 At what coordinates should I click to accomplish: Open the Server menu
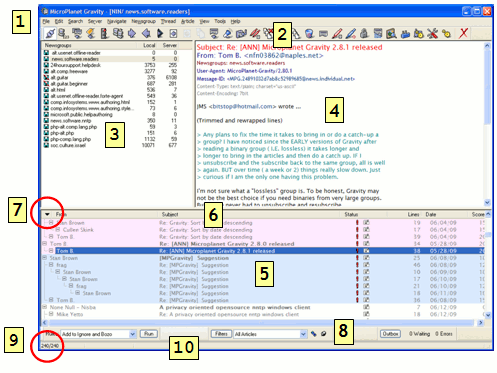(95, 21)
